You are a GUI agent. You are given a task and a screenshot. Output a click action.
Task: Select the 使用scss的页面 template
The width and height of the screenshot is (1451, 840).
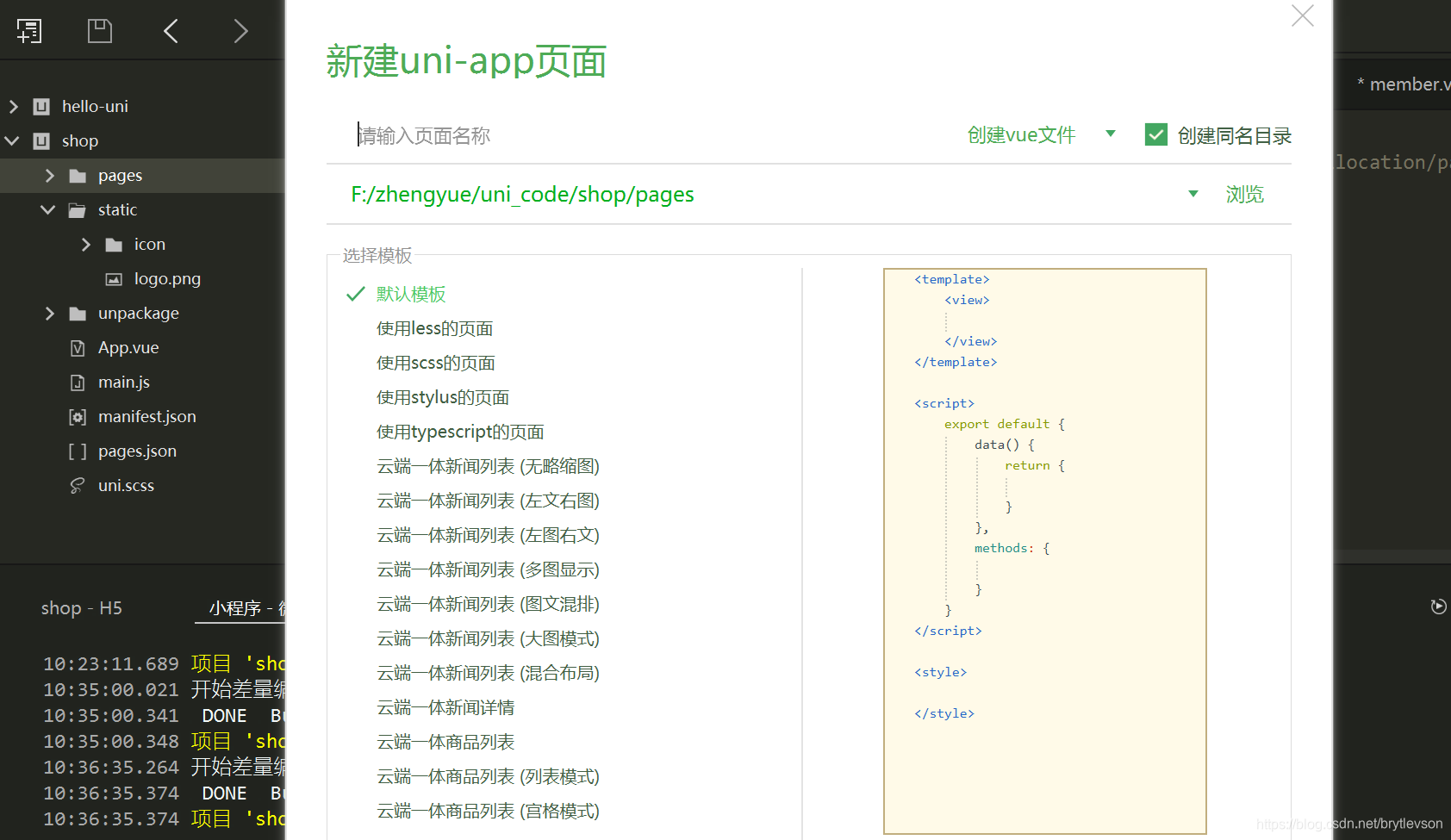tap(435, 364)
